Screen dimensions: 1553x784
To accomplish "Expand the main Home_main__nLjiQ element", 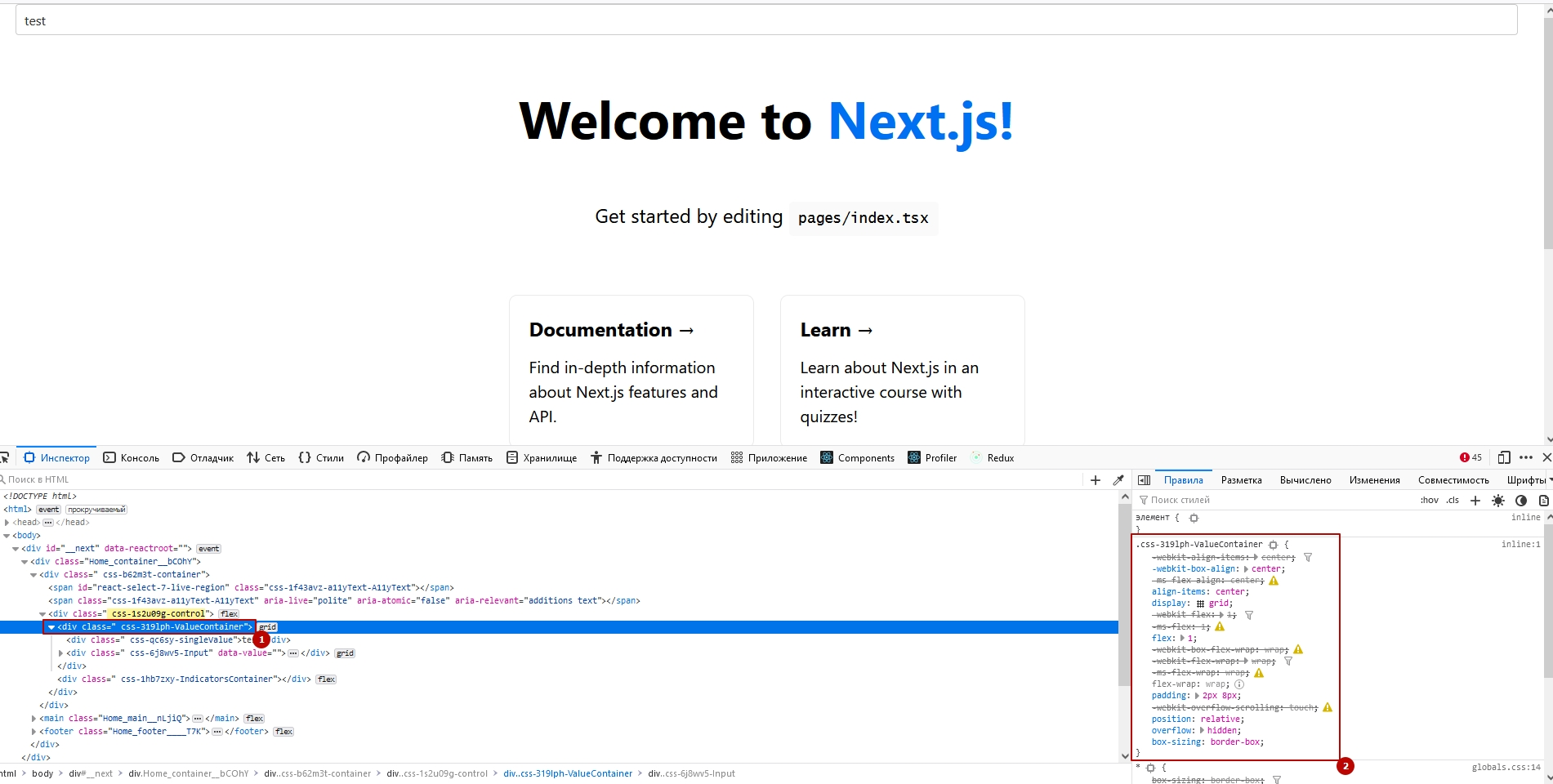I will pos(34,718).
